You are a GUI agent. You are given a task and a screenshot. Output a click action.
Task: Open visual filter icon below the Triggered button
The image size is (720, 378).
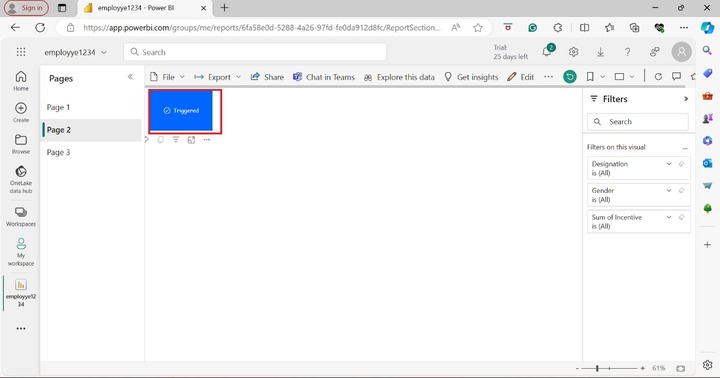click(x=176, y=139)
